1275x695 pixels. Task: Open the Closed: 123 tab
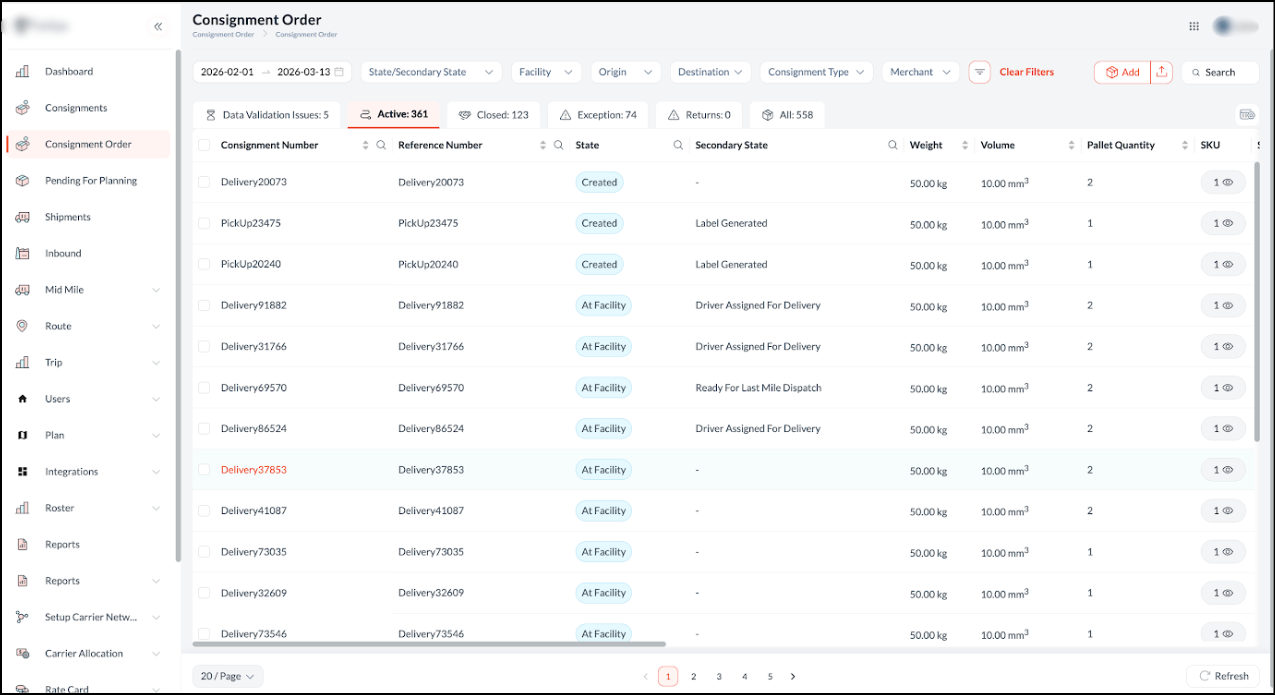[x=494, y=115]
